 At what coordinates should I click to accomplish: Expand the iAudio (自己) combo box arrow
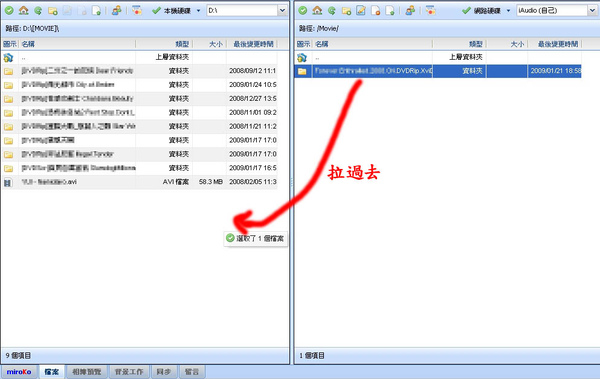(x=592, y=11)
